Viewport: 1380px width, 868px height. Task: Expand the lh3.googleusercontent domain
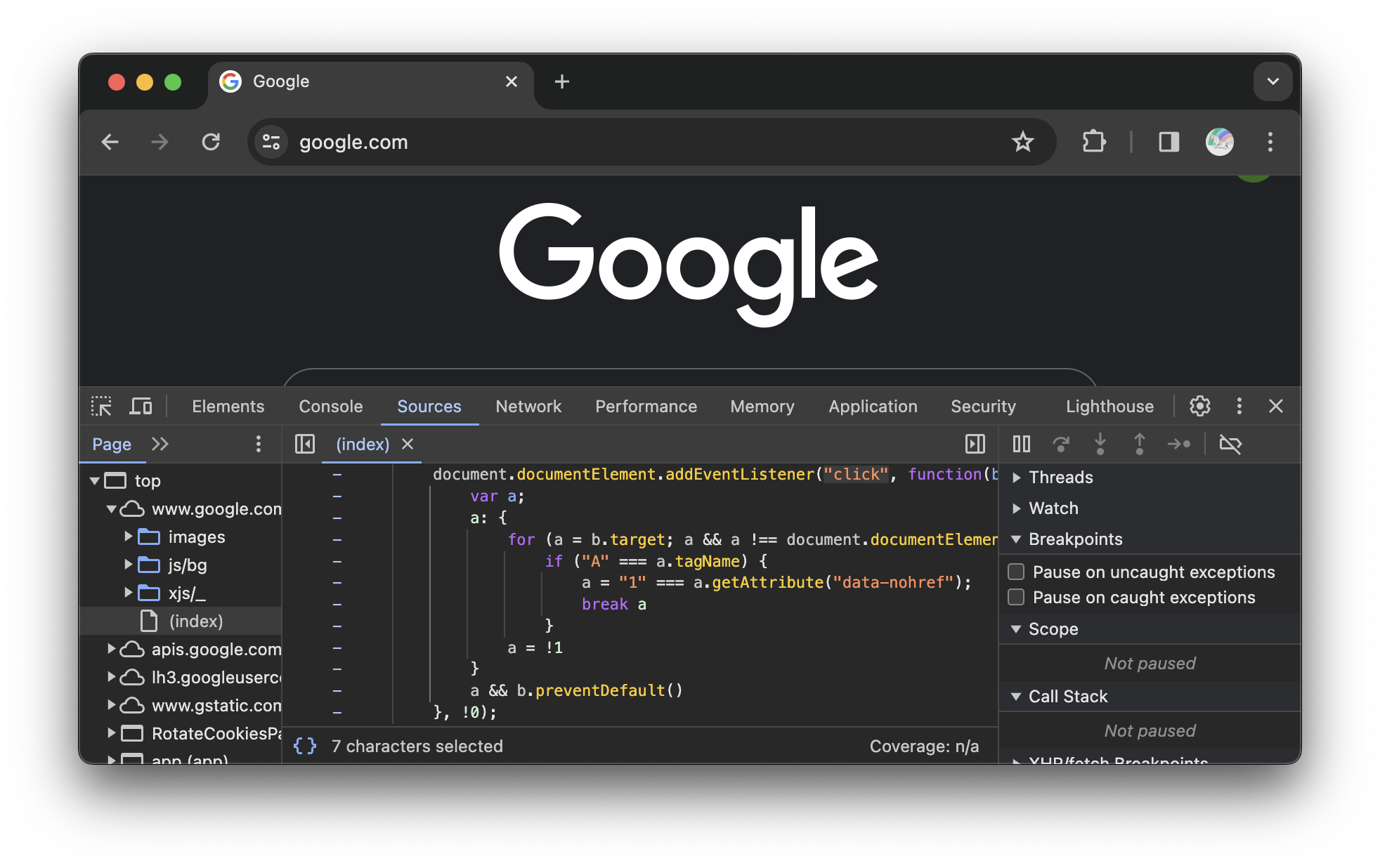pyautogui.click(x=111, y=677)
